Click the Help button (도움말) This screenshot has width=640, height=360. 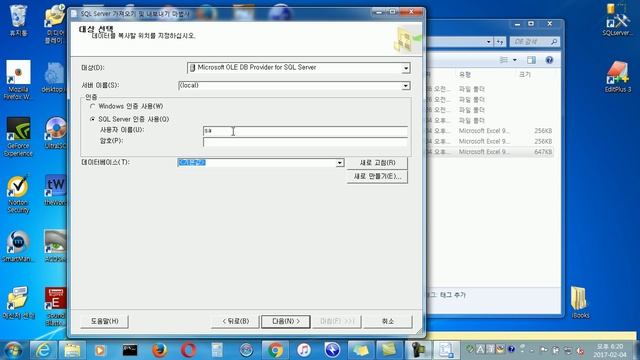point(104,321)
